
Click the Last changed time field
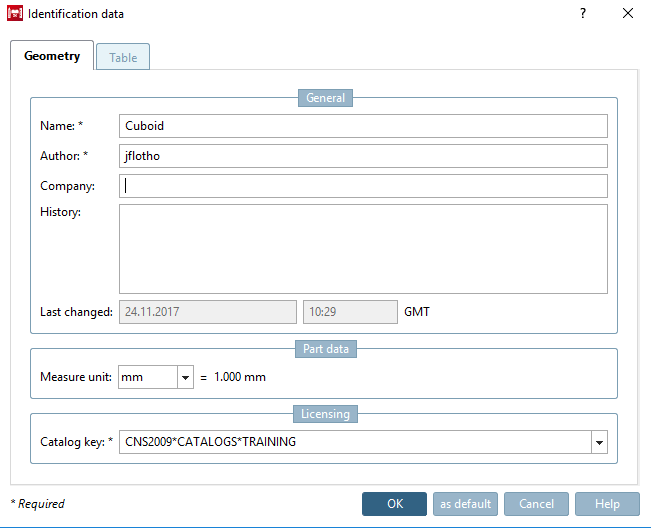click(x=350, y=312)
